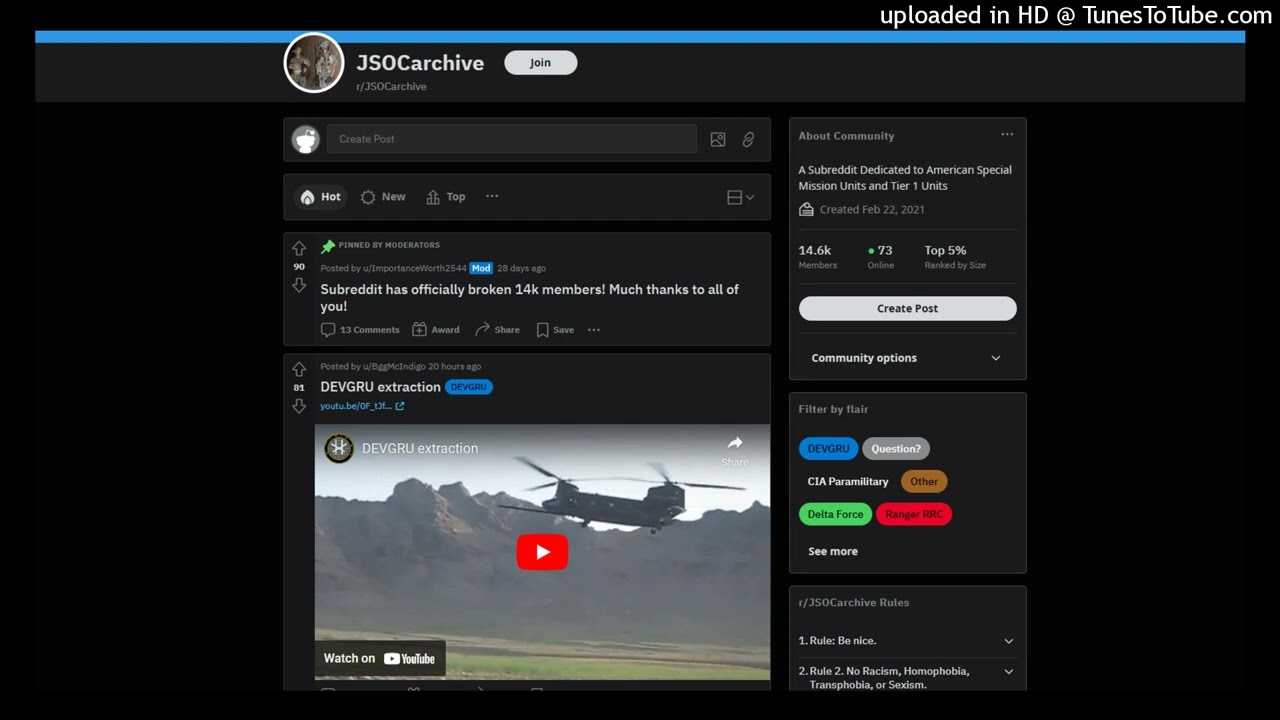Image resolution: width=1280 pixels, height=720 pixels.
Task: Click the link attach icon in Create Post
Action: (748, 140)
